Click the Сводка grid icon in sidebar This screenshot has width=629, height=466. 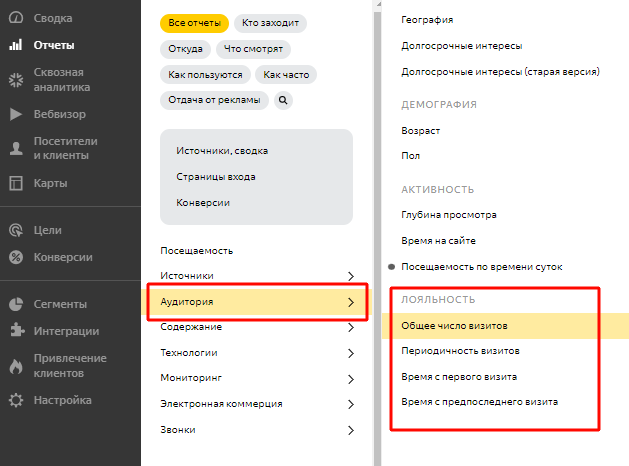click(x=16, y=20)
